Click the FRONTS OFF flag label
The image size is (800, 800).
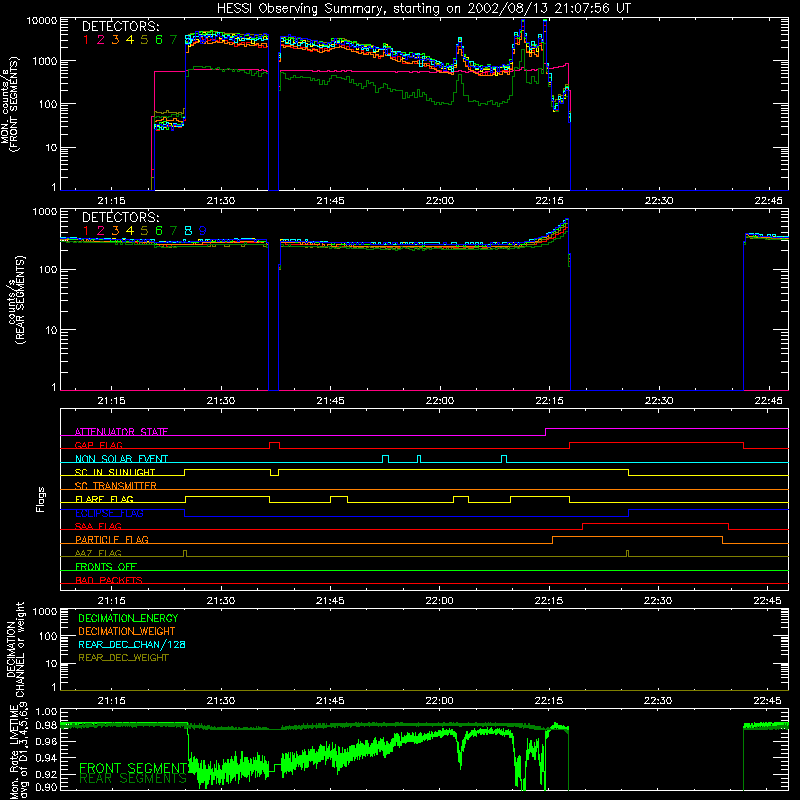(106, 566)
